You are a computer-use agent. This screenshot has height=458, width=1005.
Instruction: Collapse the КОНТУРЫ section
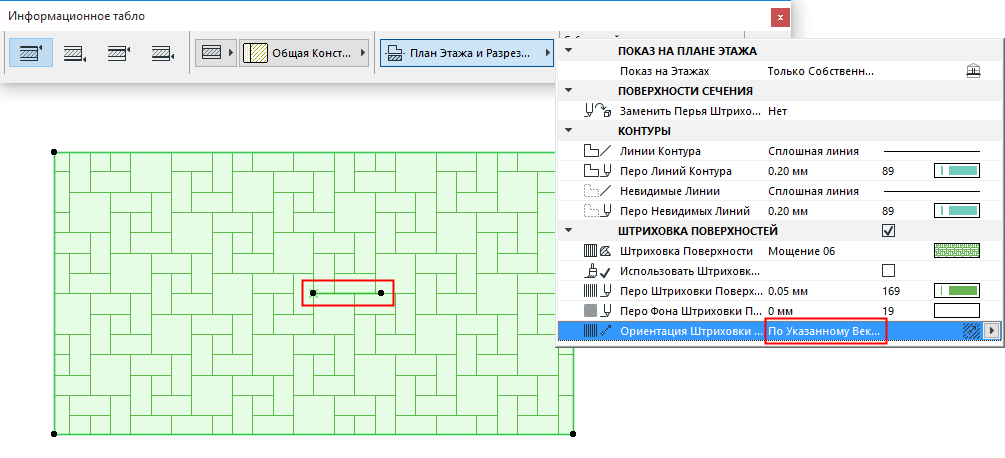click(569, 131)
